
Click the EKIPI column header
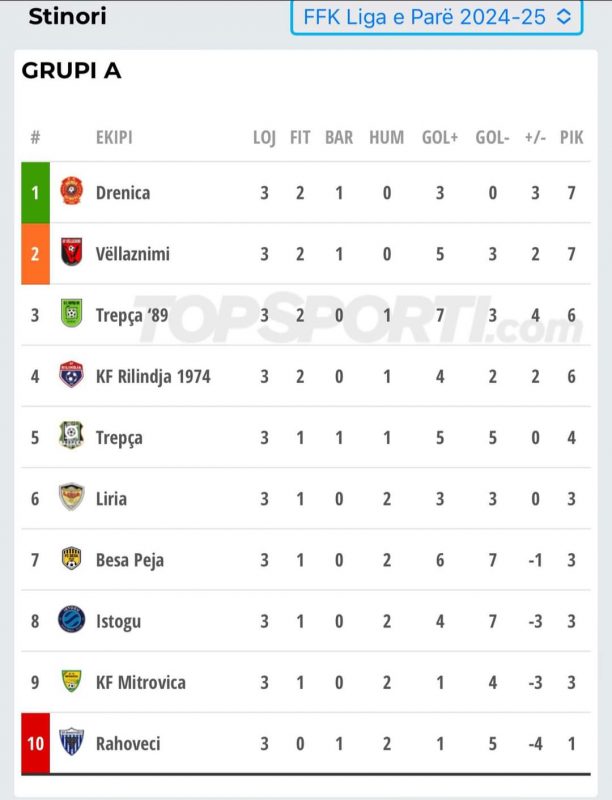pos(114,137)
